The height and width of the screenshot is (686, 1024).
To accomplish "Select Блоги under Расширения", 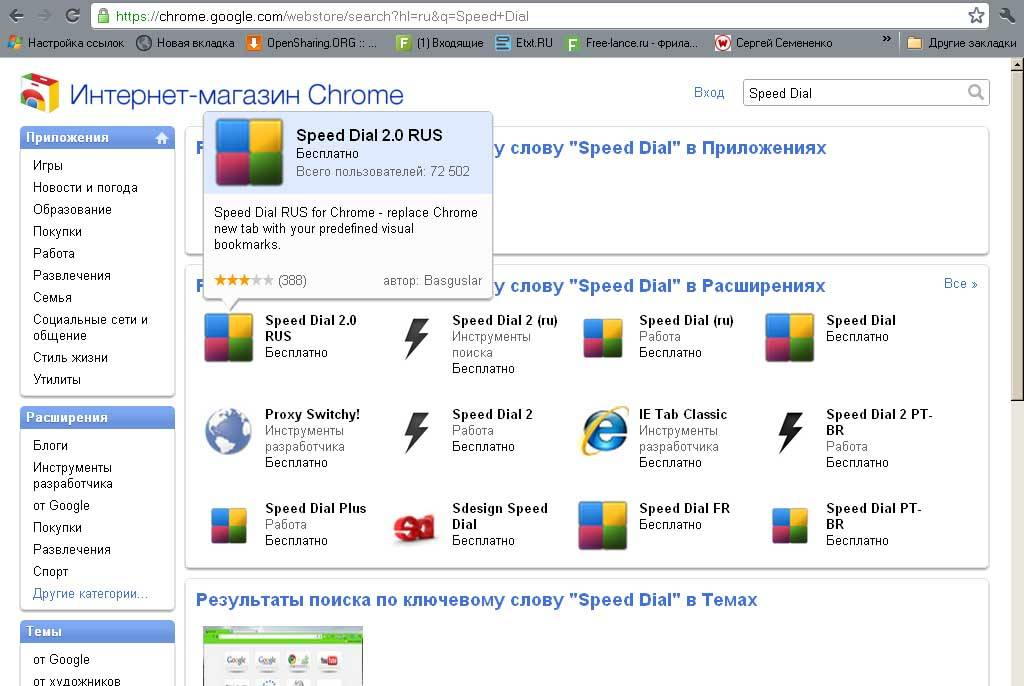I will (50, 446).
